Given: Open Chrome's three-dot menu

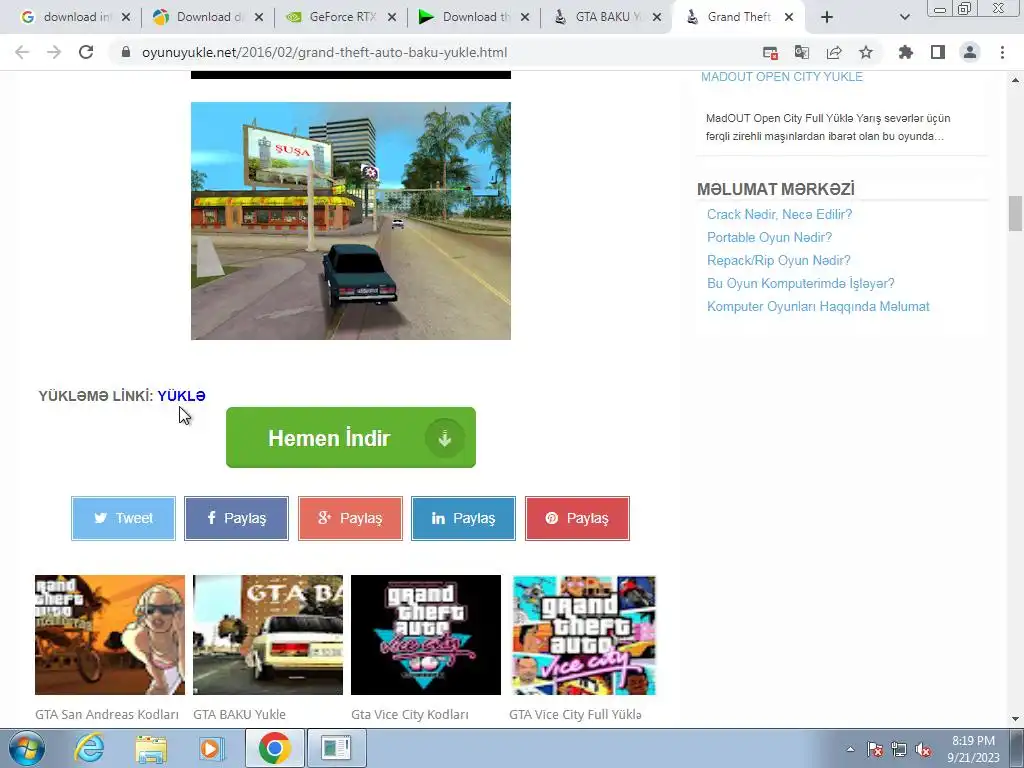Looking at the screenshot, I should click(x=1002, y=52).
